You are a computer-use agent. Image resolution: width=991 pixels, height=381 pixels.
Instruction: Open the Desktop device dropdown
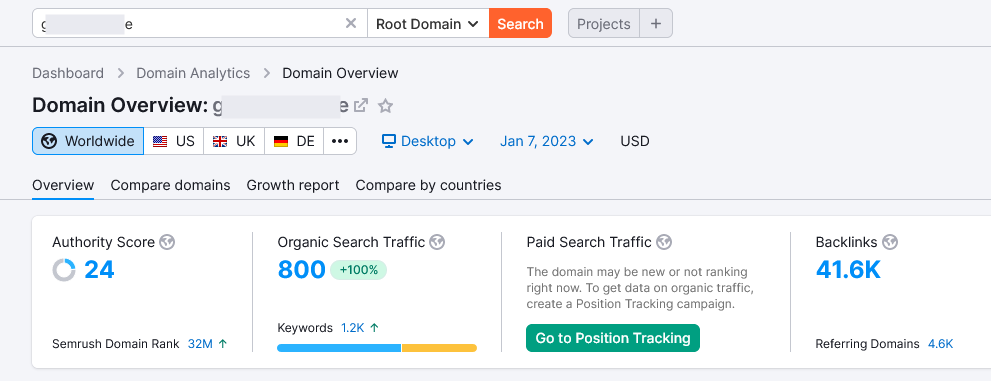[428, 141]
